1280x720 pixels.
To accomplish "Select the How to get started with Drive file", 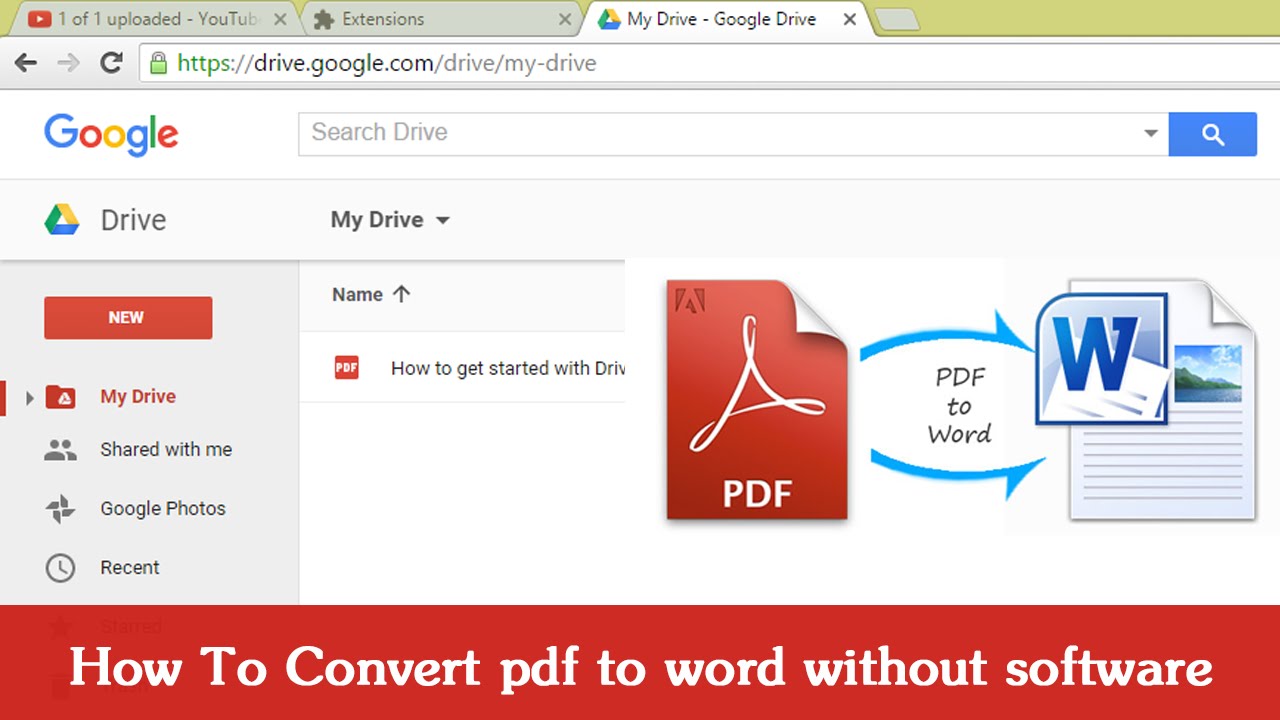I will [508, 368].
